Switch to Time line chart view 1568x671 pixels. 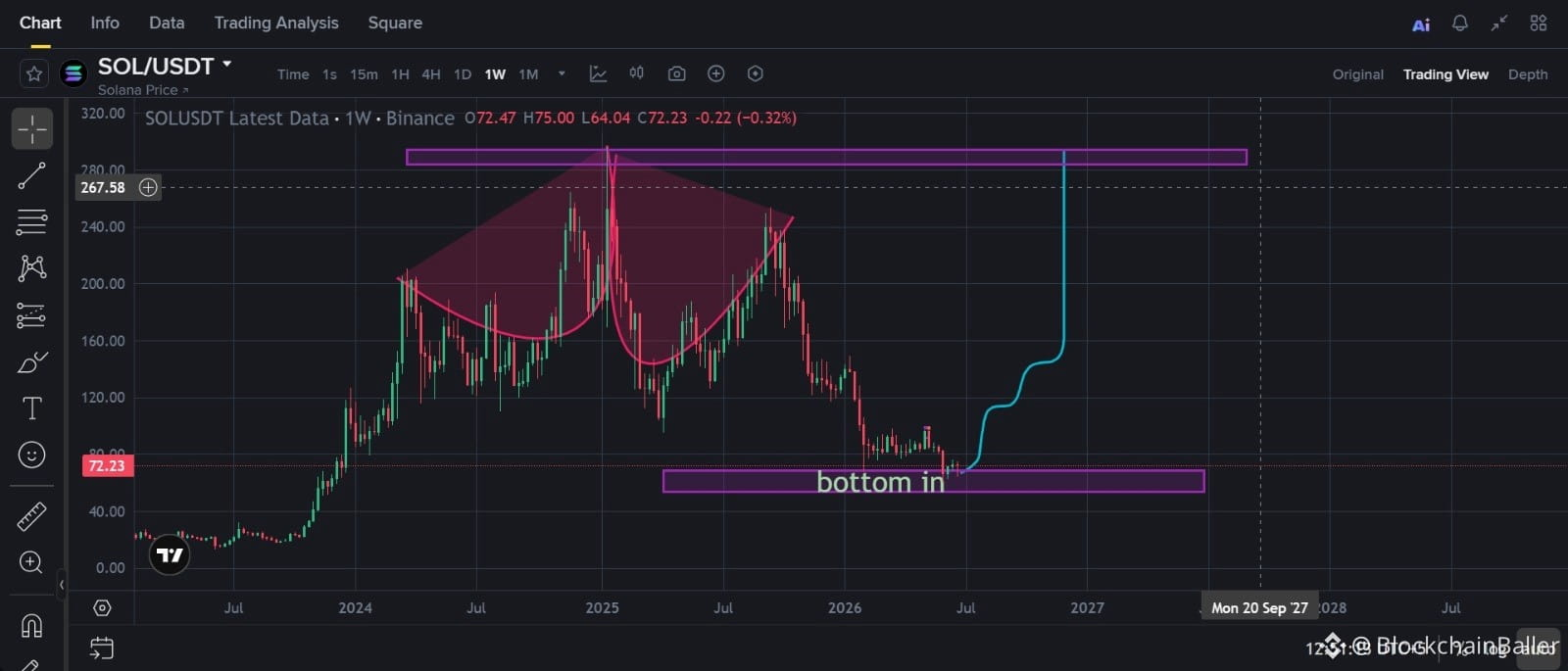point(293,74)
